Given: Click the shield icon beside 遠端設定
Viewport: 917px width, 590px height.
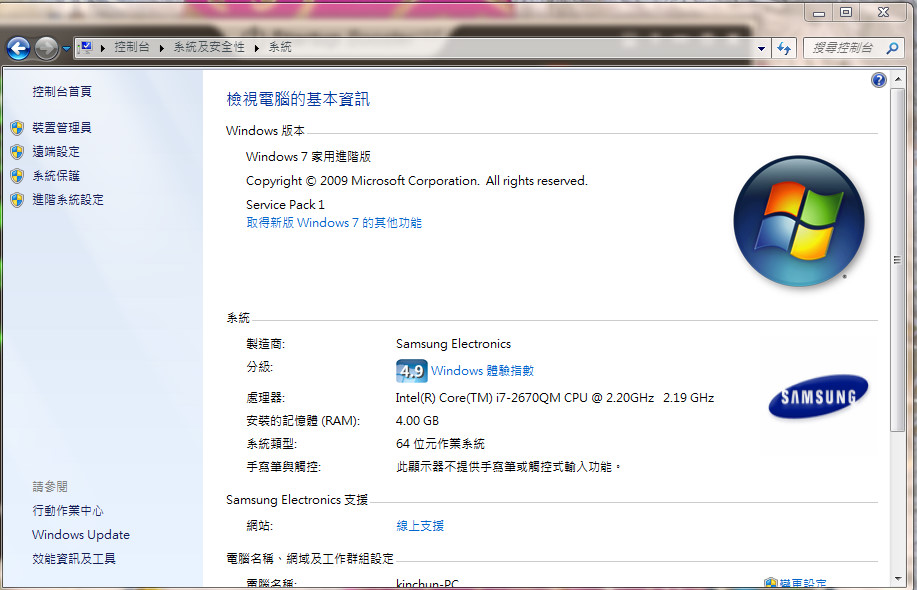Looking at the screenshot, I should [17, 152].
